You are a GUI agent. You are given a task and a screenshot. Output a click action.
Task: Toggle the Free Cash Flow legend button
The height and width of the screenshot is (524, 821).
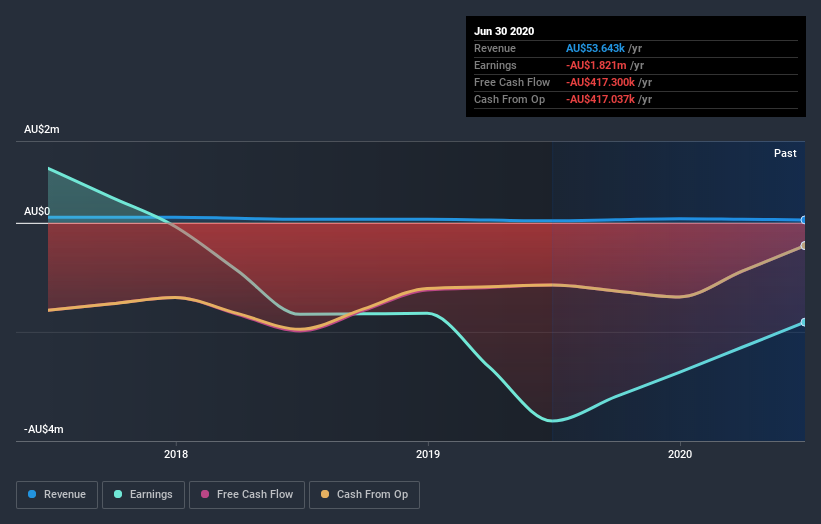pyautogui.click(x=247, y=495)
